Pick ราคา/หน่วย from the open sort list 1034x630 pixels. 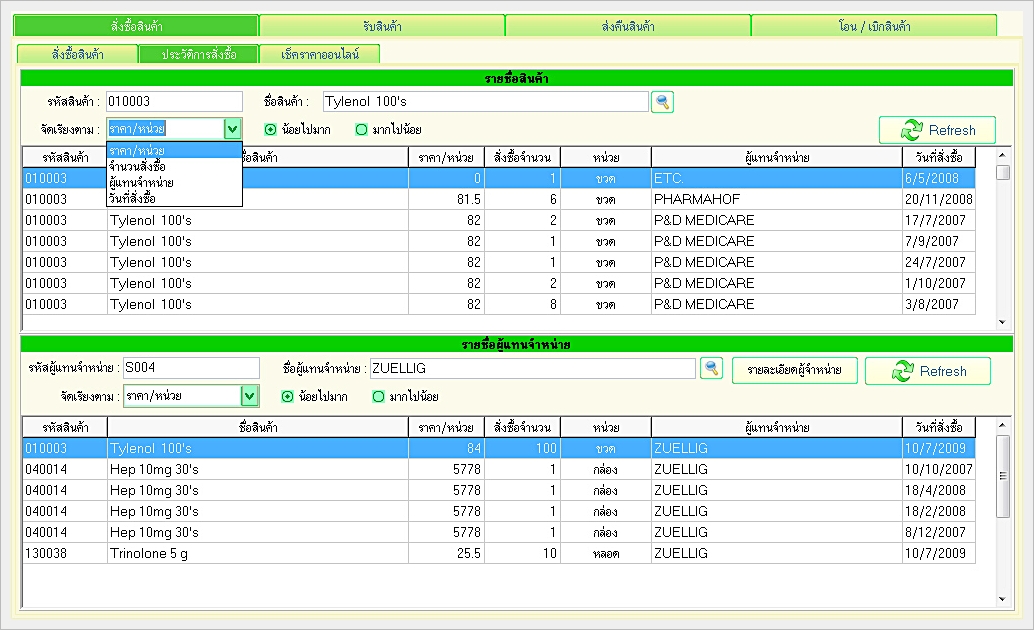tap(174, 150)
